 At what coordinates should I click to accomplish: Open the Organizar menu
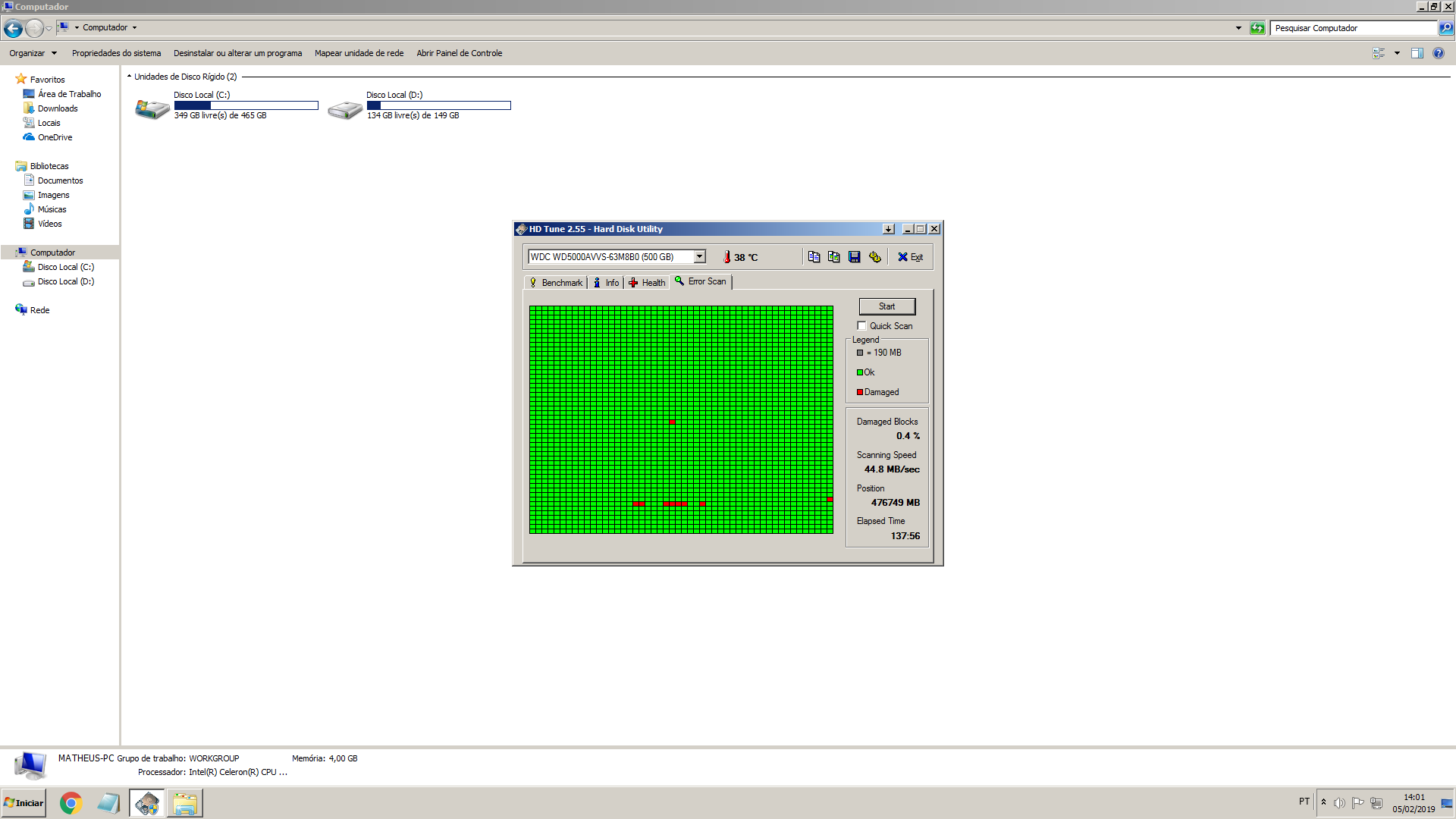[x=33, y=53]
